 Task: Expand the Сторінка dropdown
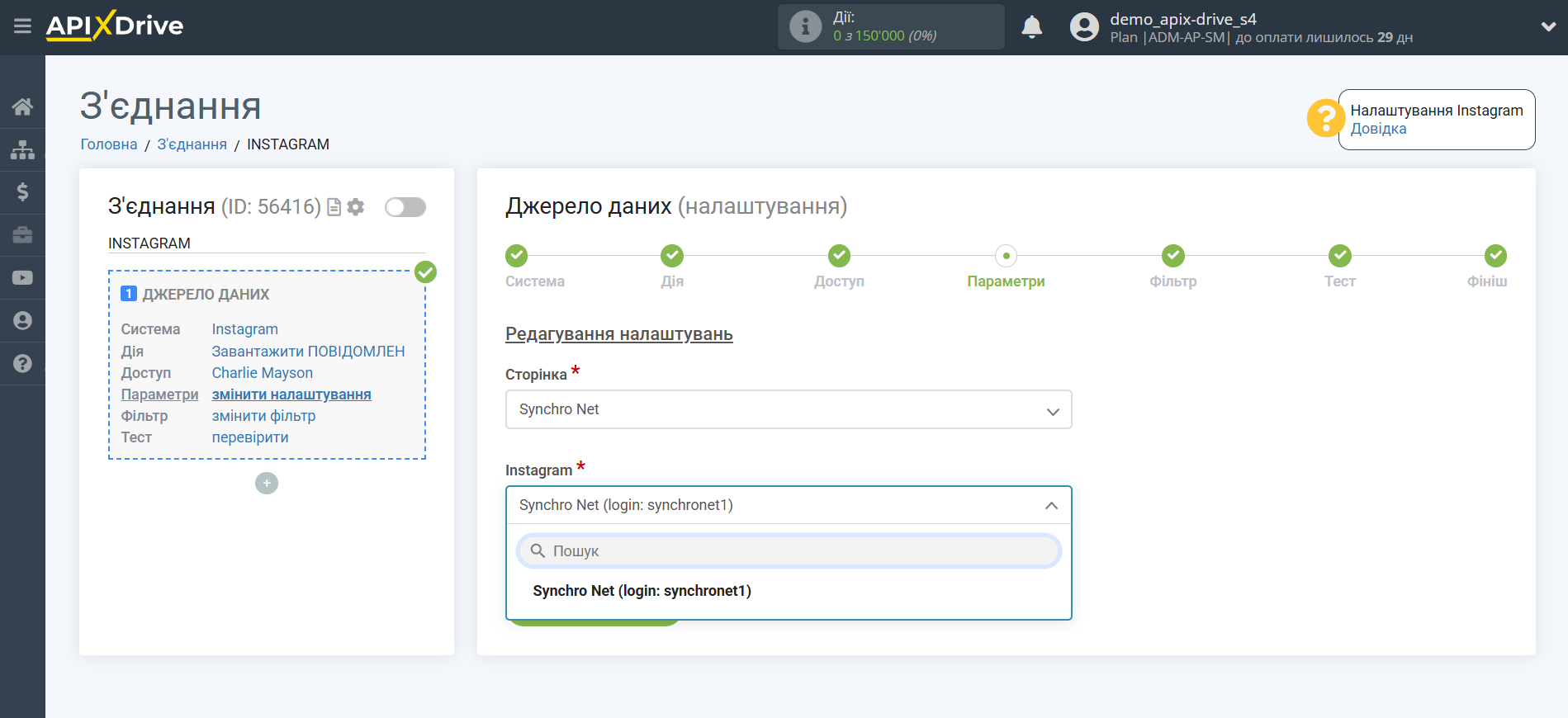tap(788, 409)
